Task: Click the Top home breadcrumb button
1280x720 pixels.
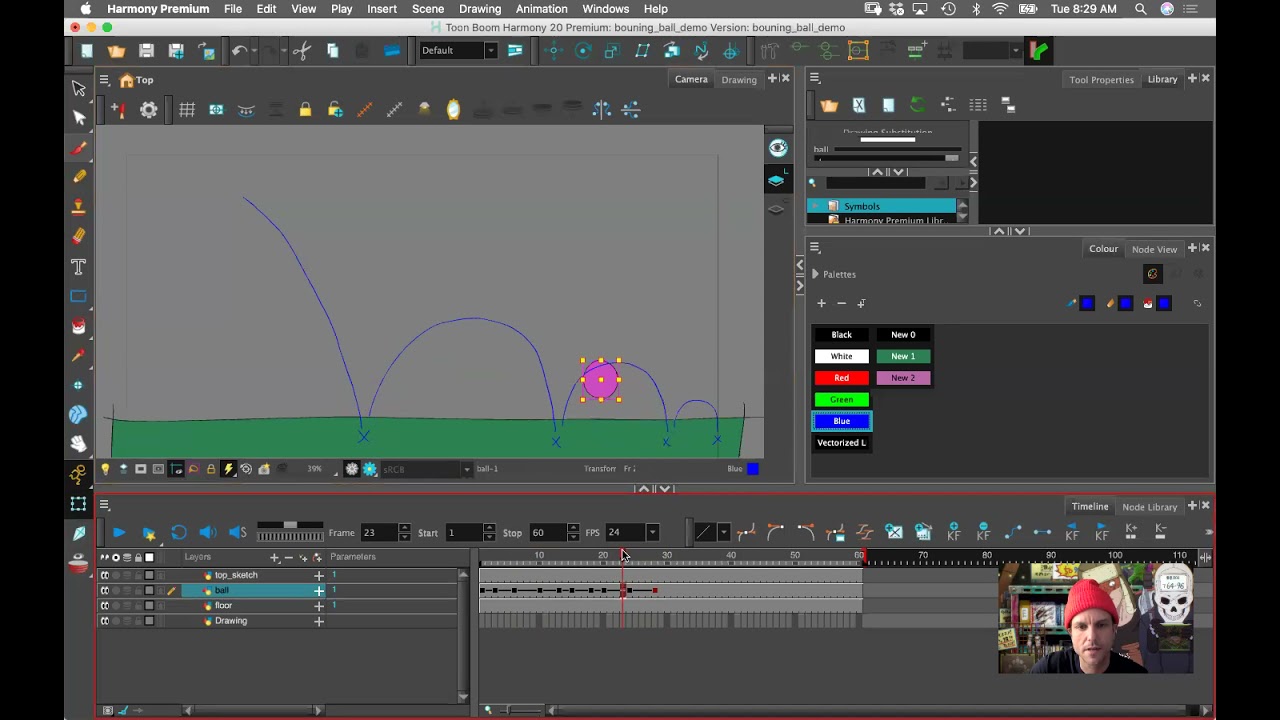Action: click(x=136, y=80)
